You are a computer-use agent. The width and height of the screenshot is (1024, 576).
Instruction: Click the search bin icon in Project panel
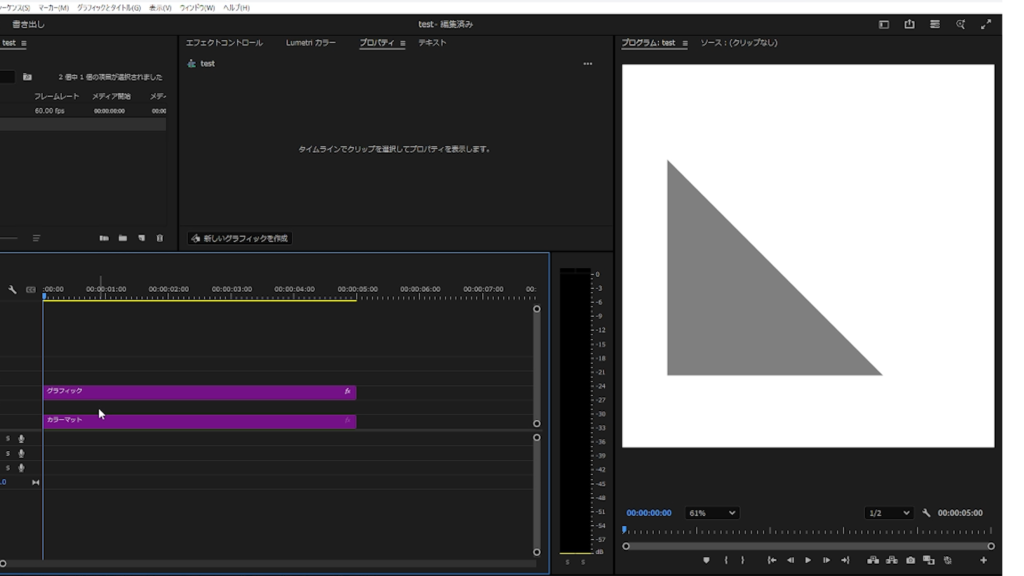27,77
